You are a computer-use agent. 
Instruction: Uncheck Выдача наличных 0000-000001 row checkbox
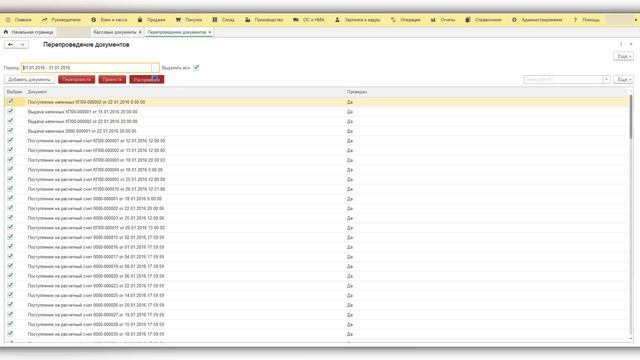click(10, 131)
